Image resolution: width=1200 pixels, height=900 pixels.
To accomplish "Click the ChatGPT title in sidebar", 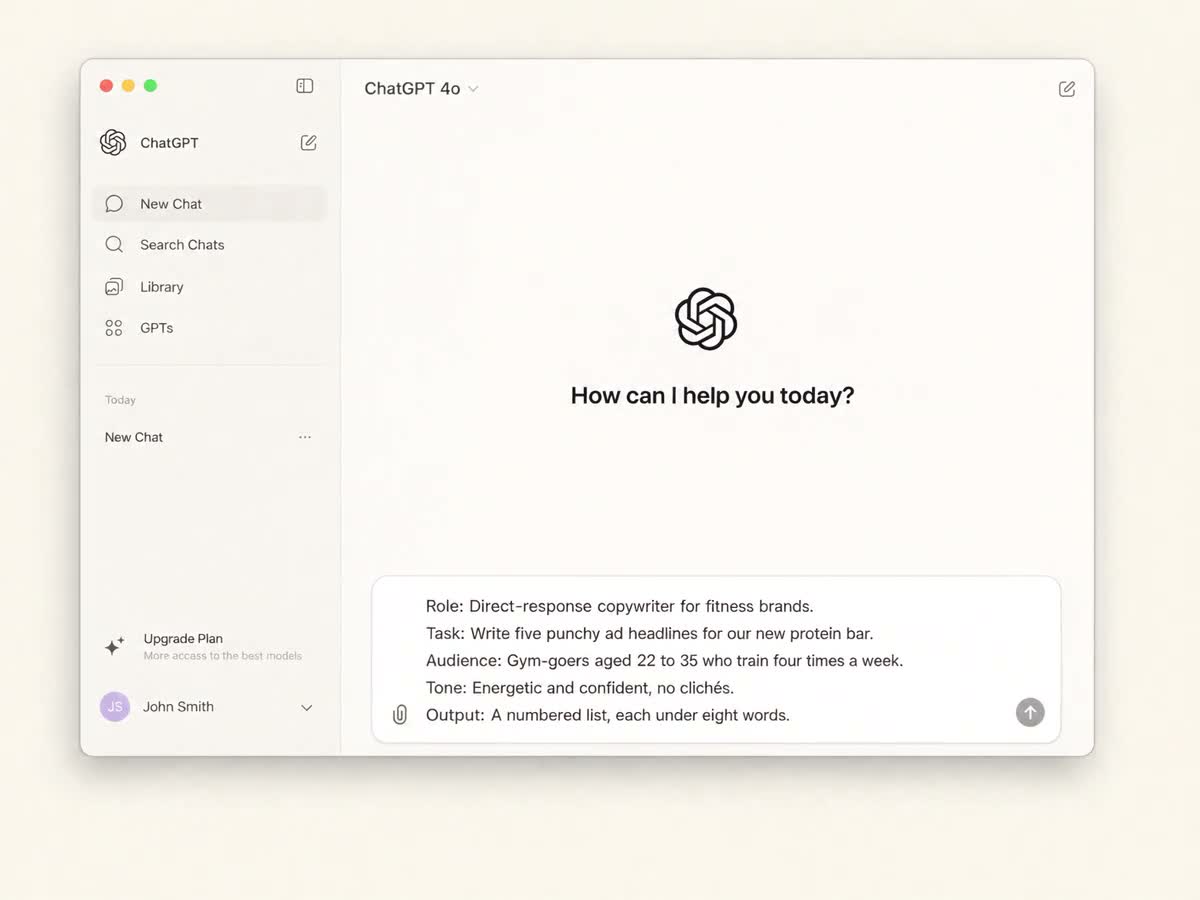I will [169, 143].
